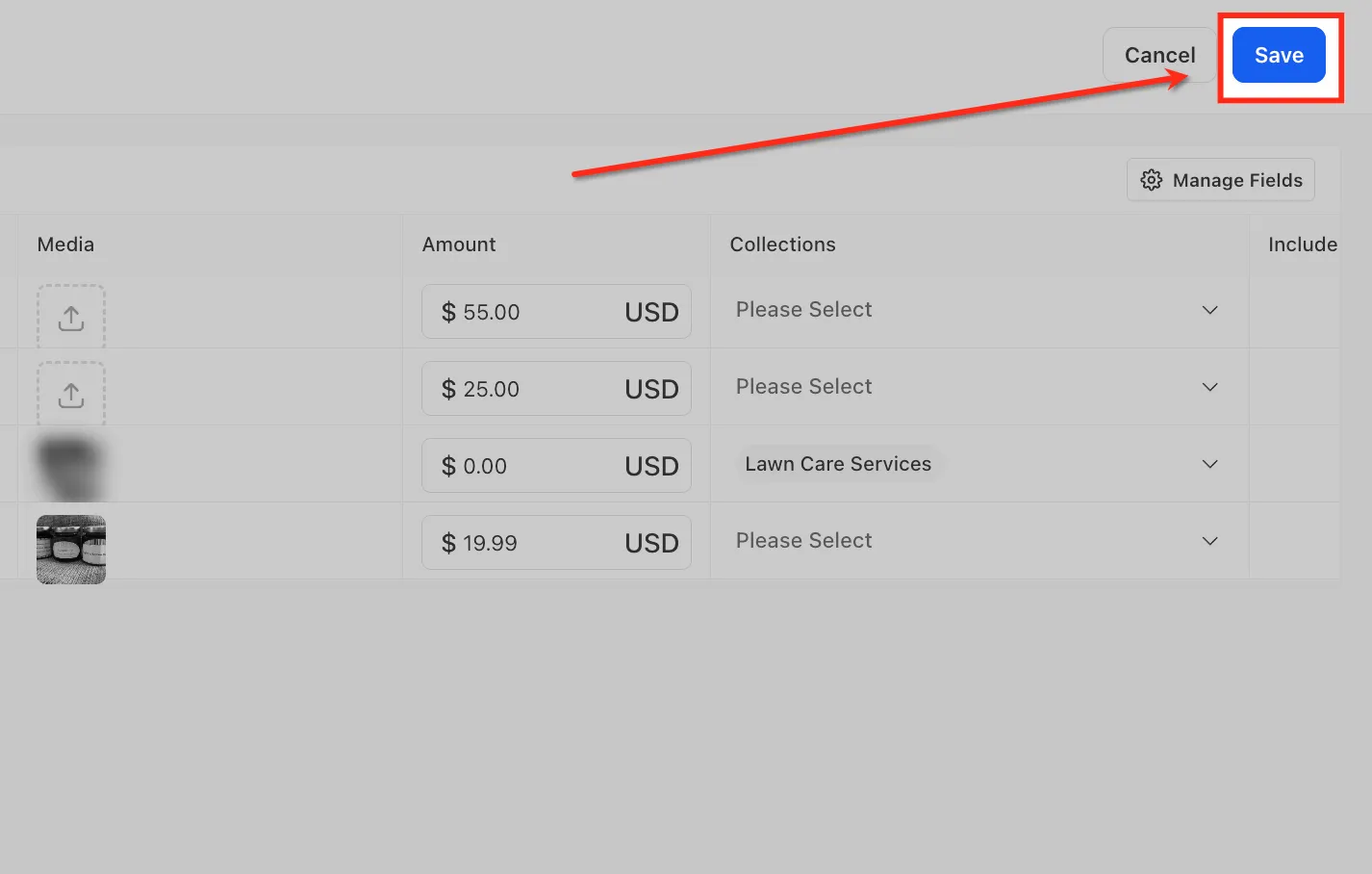Upload media for the $55.00 product row
1372x874 pixels.
coord(71,317)
